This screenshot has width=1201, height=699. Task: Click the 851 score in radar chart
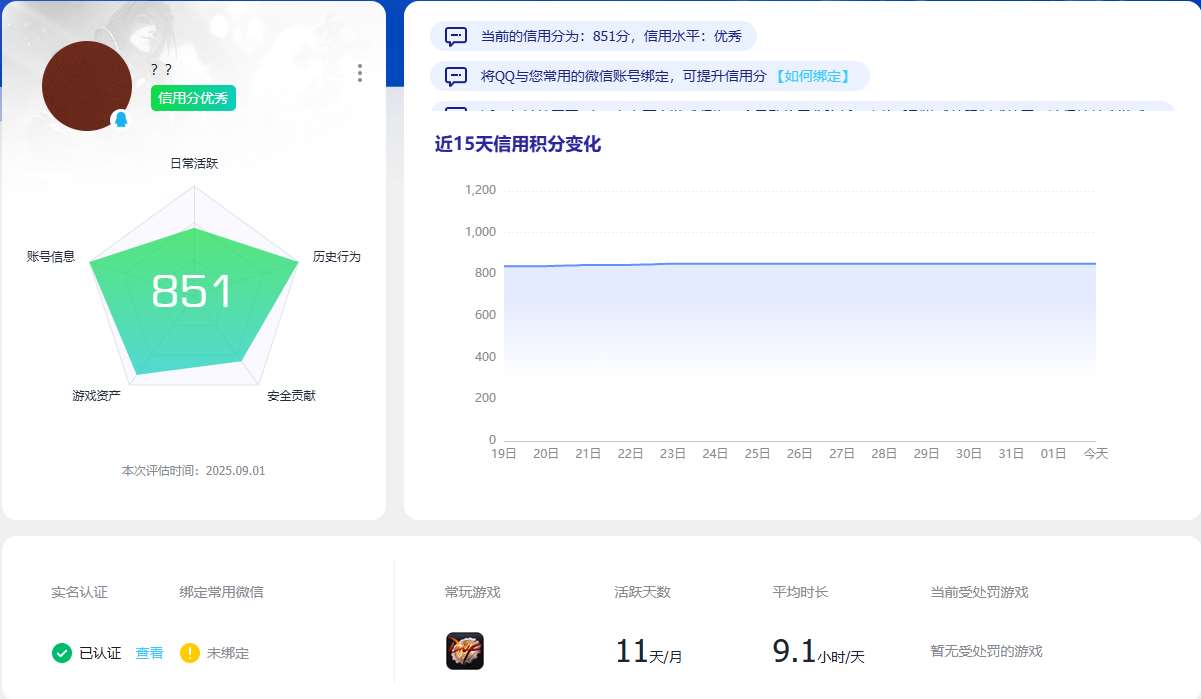(x=192, y=292)
